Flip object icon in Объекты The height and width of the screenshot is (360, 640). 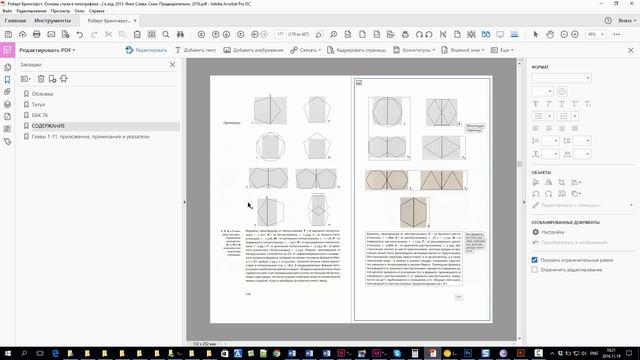point(549,182)
